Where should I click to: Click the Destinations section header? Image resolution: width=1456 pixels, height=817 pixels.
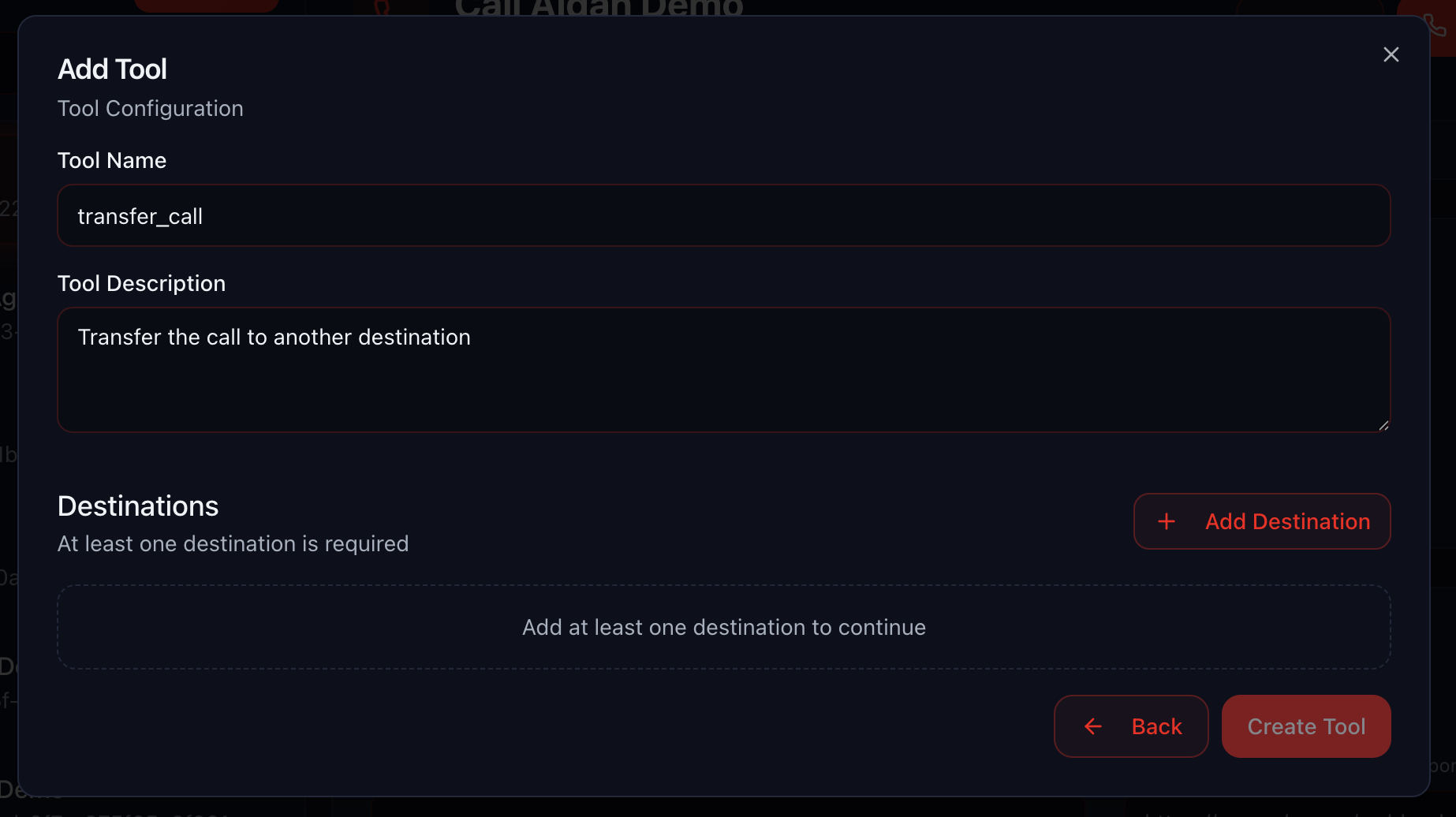(x=137, y=505)
